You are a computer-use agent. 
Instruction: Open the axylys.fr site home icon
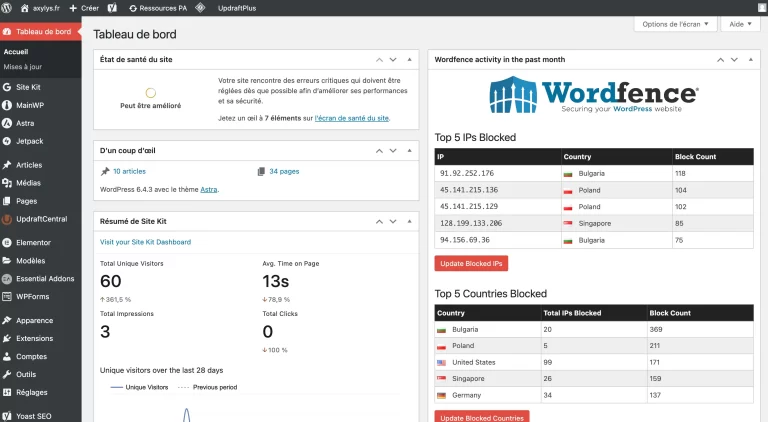(x=24, y=8)
